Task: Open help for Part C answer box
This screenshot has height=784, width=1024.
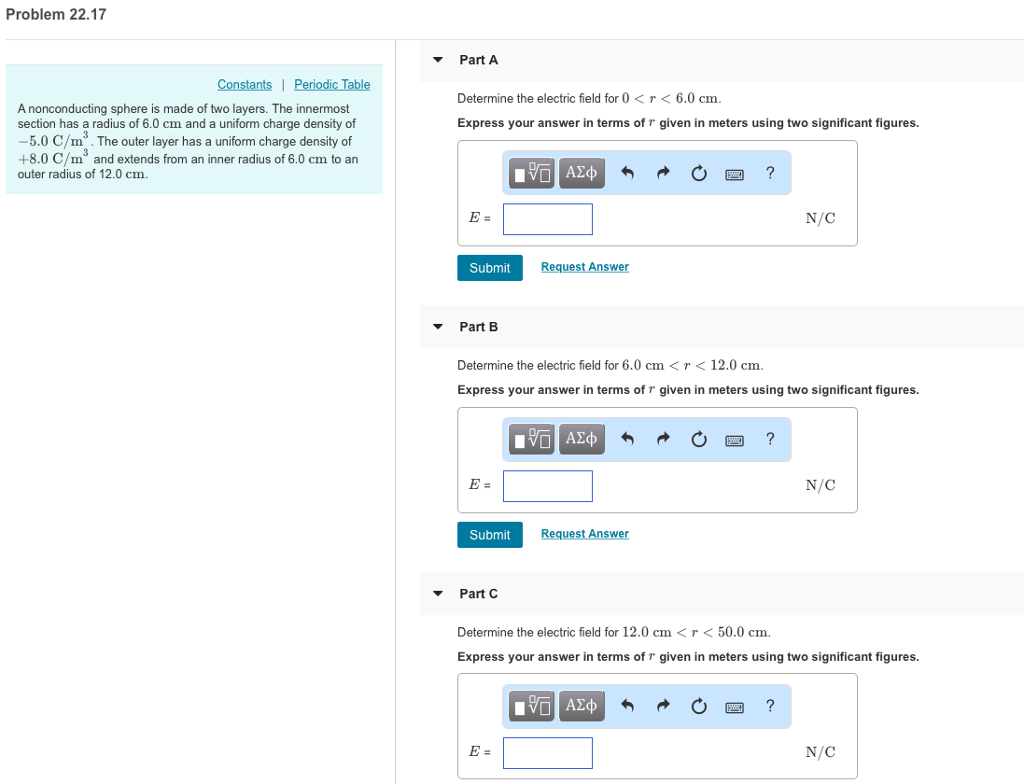Action: pyautogui.click(x=770, y=706)
